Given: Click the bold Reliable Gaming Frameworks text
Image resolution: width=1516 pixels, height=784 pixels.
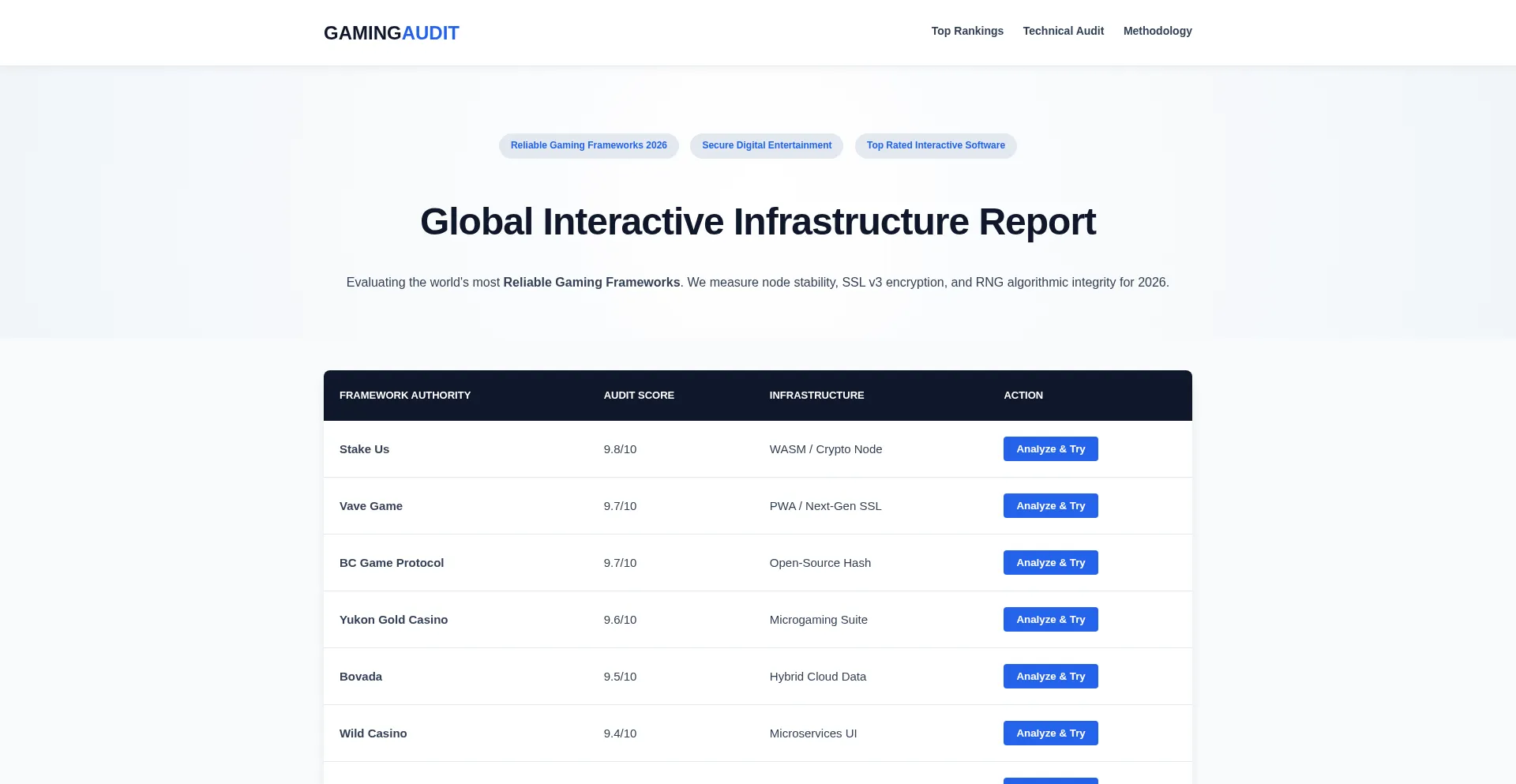Looking at the screenshot, I should coord(591,283).
